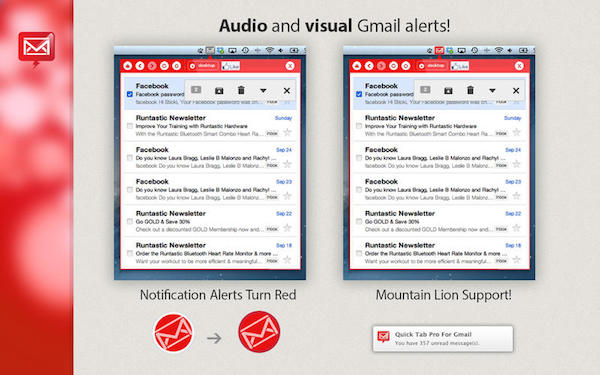Click the Facebook Like button in the left window's toolbar
The width and height of the screenshot is (600, 375).
click(231, 66)
